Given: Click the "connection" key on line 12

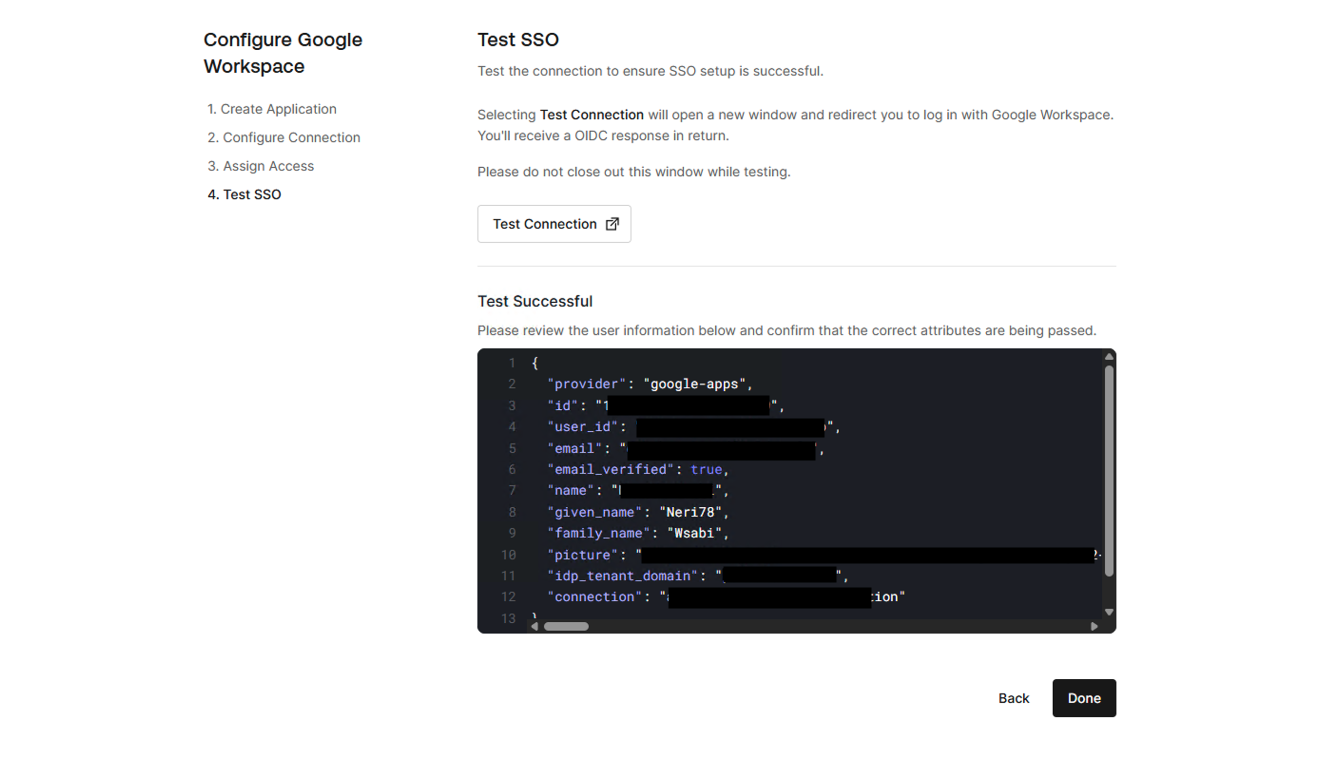Looking at the screenshot, I should (x=593, y=596).
